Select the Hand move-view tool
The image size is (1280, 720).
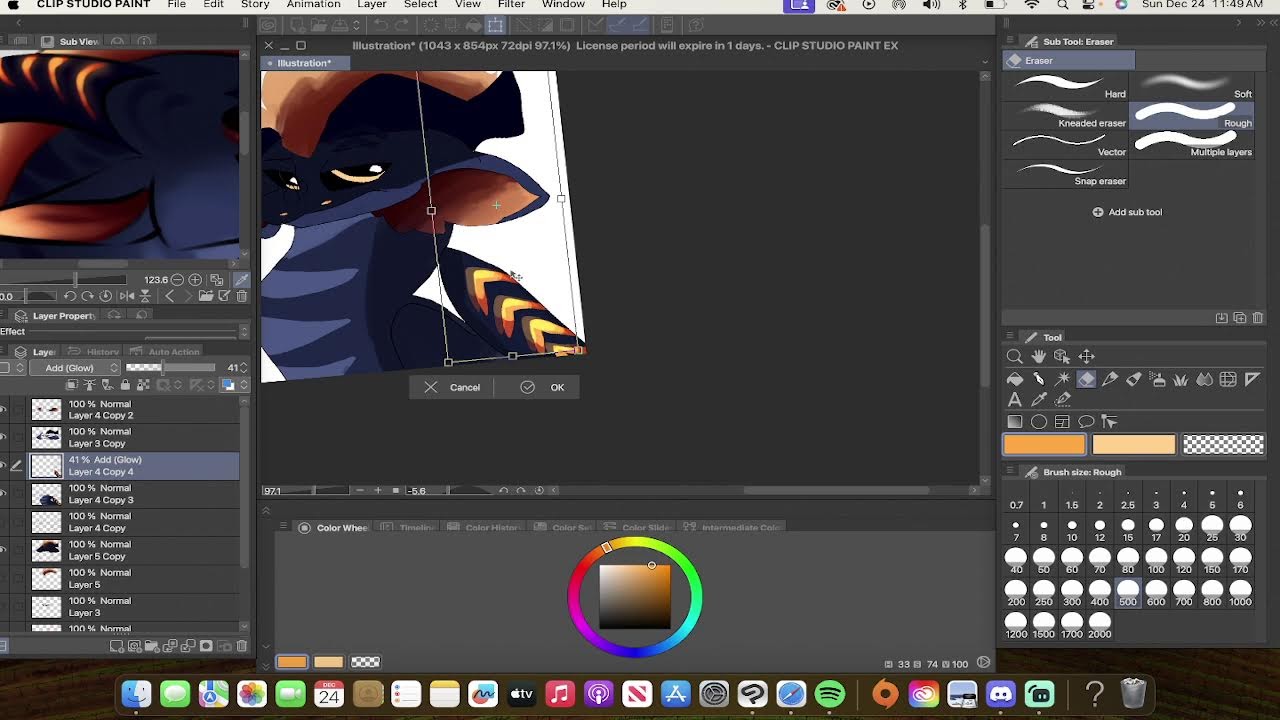1039,356
